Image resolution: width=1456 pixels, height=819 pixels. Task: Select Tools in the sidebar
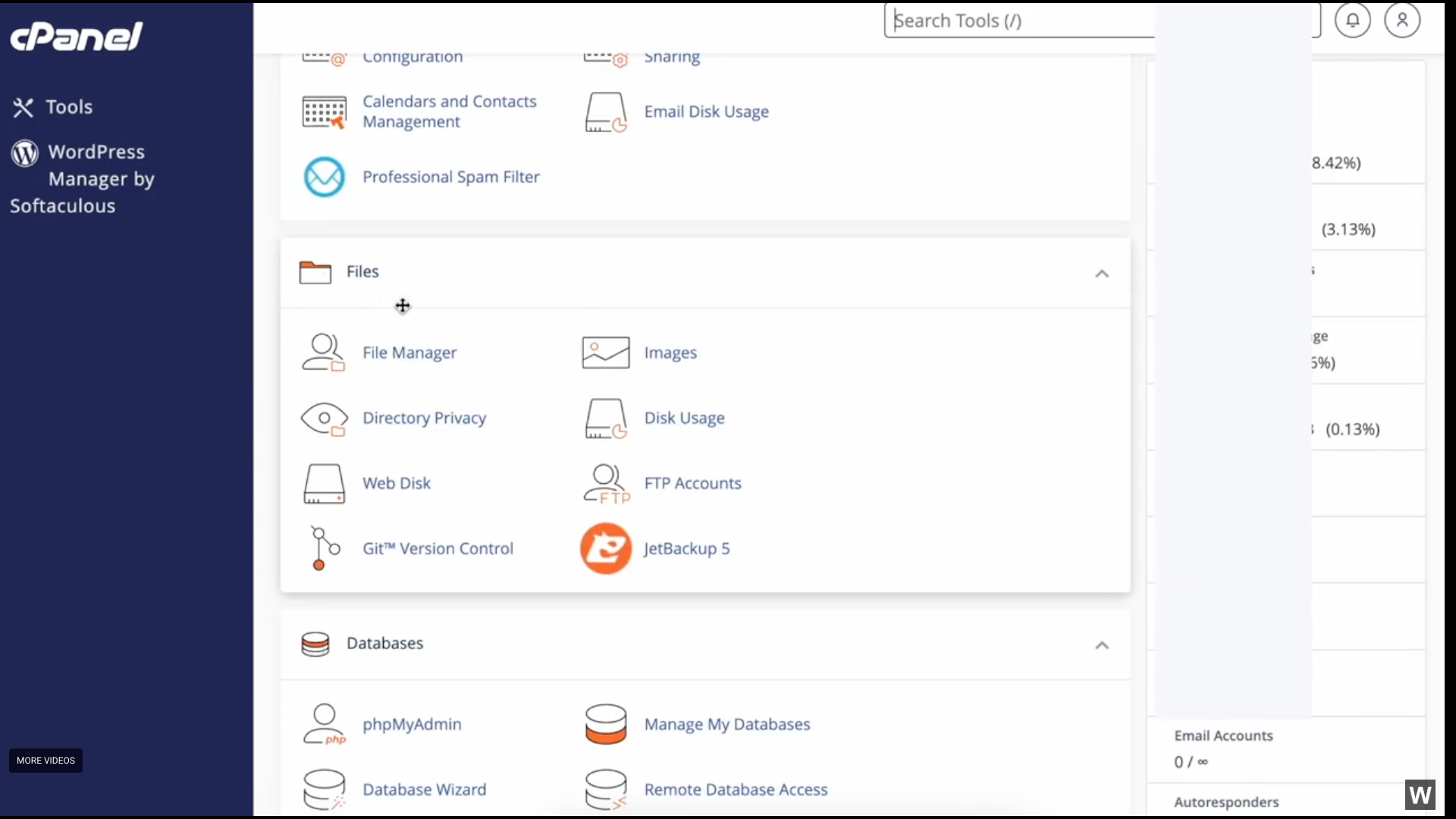68,107
